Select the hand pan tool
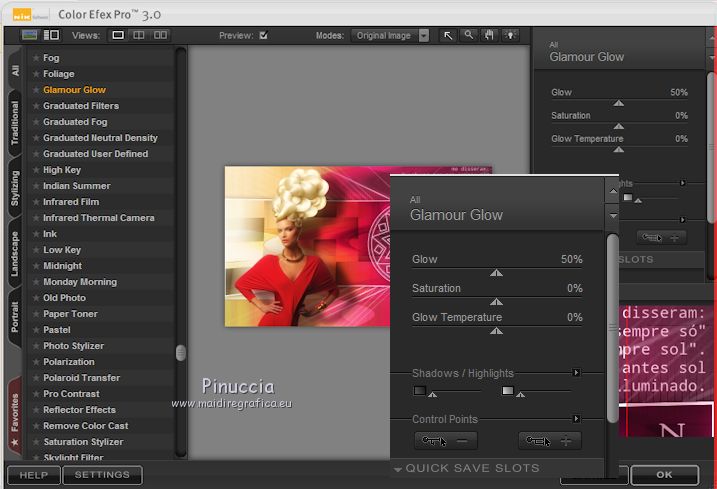Screen dimensions: 717x489 pyautogui.click(x=489, y=35)
